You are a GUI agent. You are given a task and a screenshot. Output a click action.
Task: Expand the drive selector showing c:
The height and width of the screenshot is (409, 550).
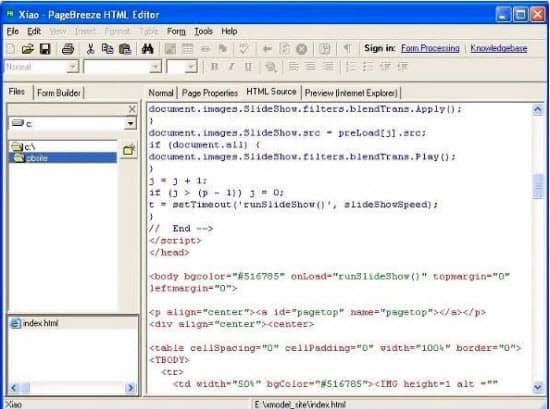click(130, 123)
